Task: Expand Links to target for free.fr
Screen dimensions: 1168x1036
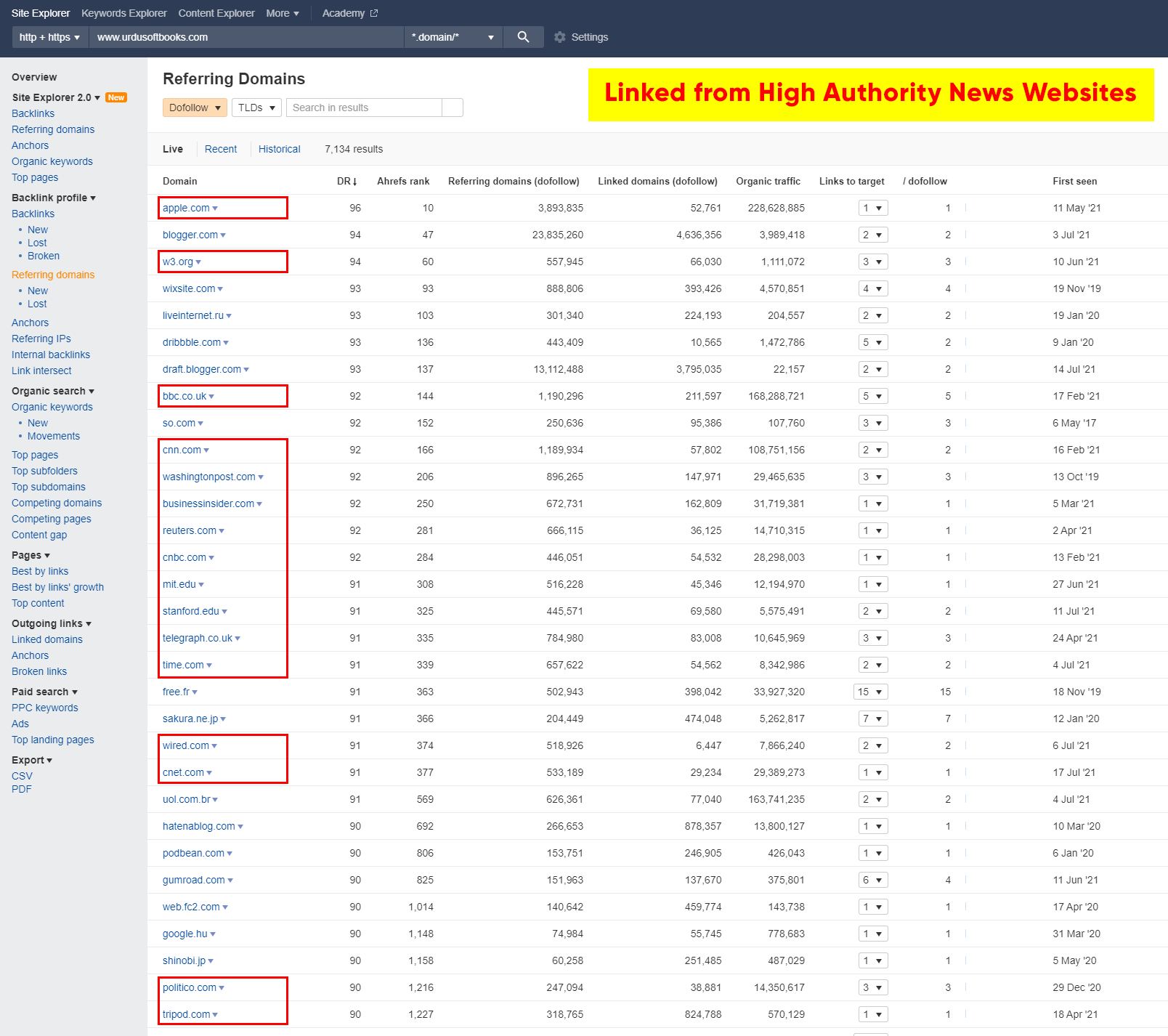Action: 870,692
